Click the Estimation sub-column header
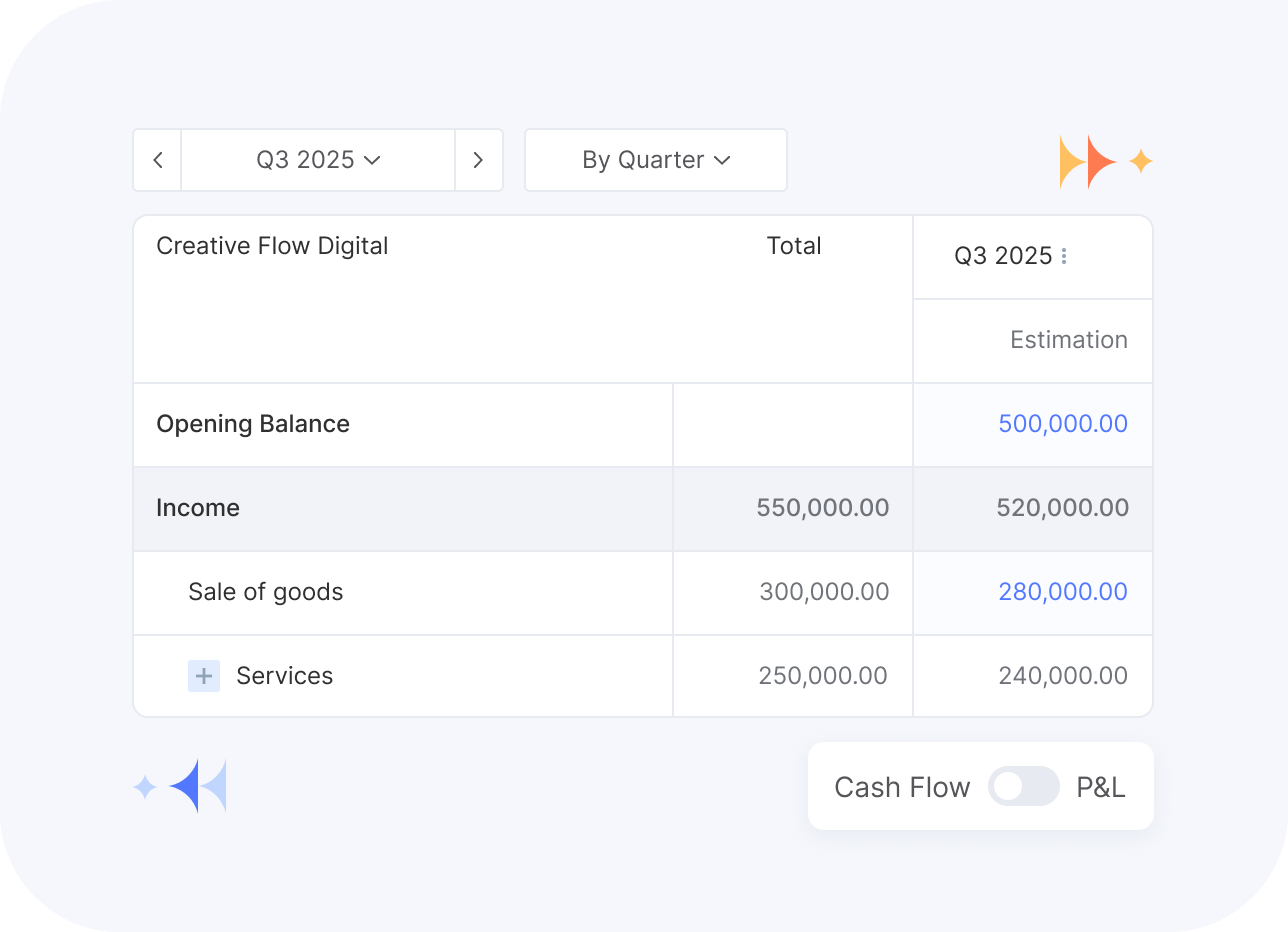 pyautogui.click(x=1068, y=340)
